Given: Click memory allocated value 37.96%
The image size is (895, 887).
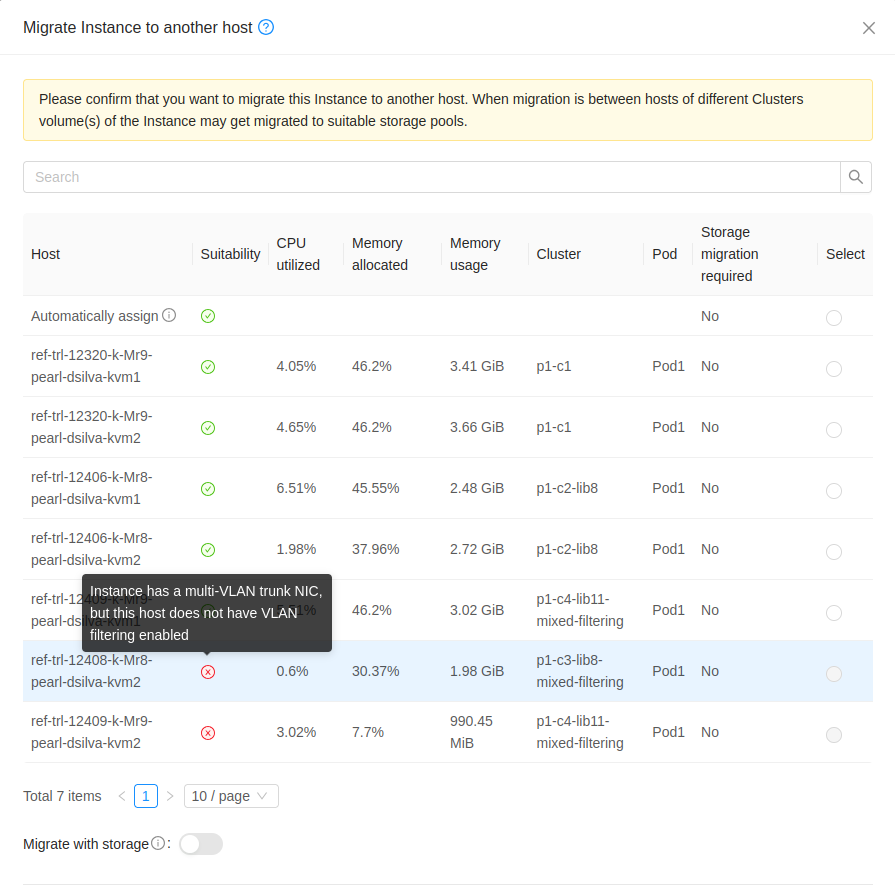Looking at the screenshot, I should pyautogui.click(x=376, y=550).
